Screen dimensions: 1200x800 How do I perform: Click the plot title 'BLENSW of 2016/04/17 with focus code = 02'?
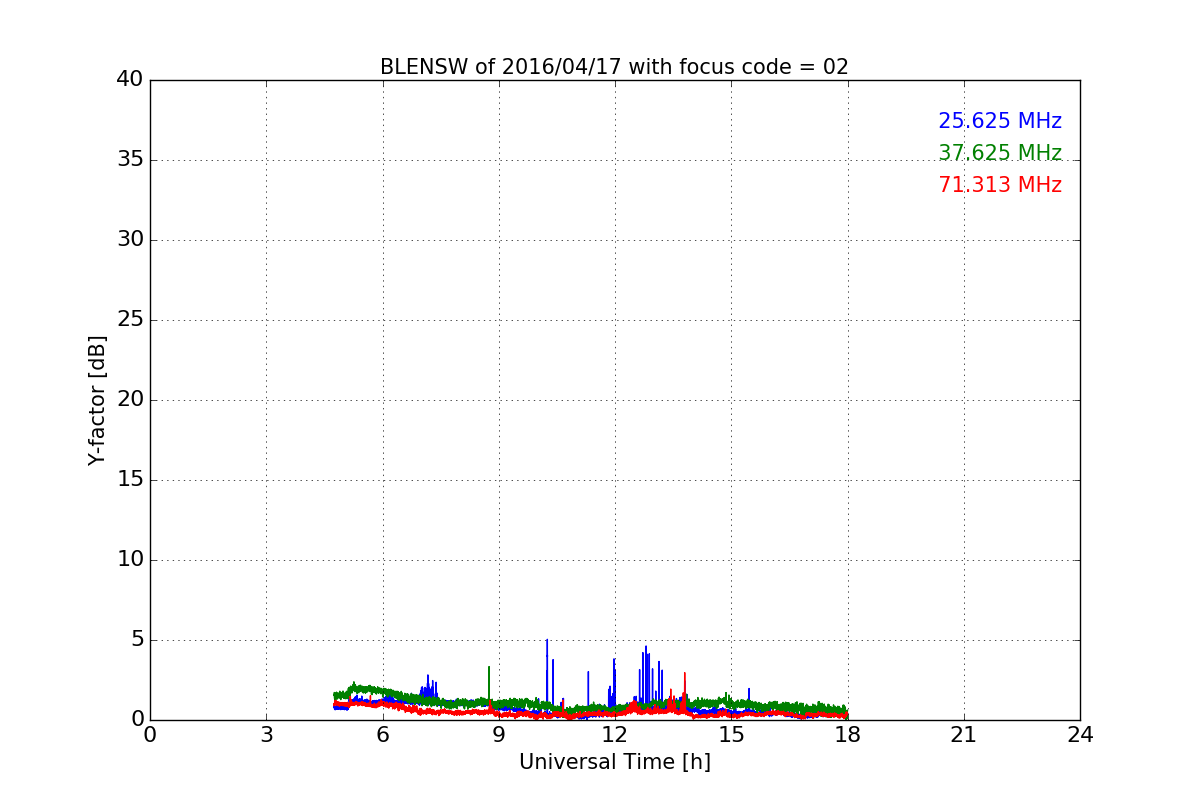pyautogui.click(x=614, y=67)
